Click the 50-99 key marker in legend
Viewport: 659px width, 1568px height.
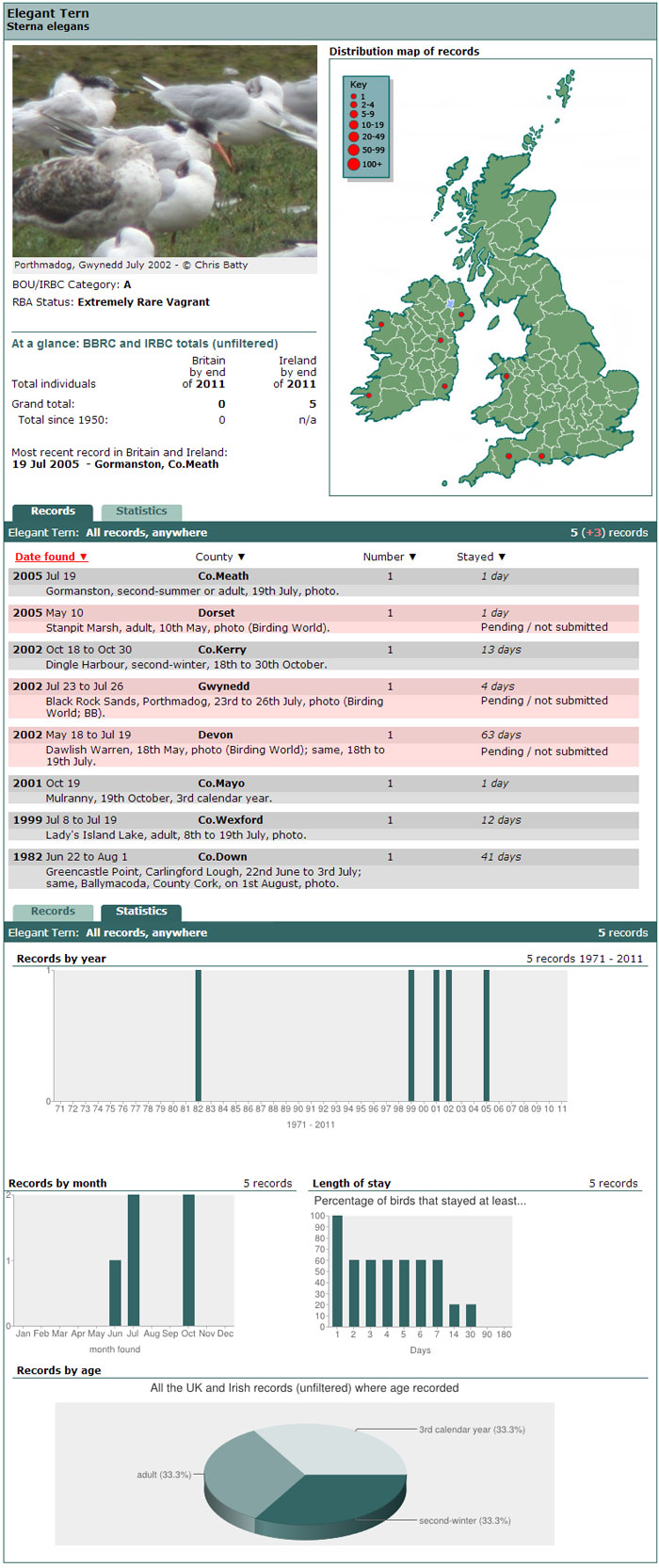[x=354, y=150]
